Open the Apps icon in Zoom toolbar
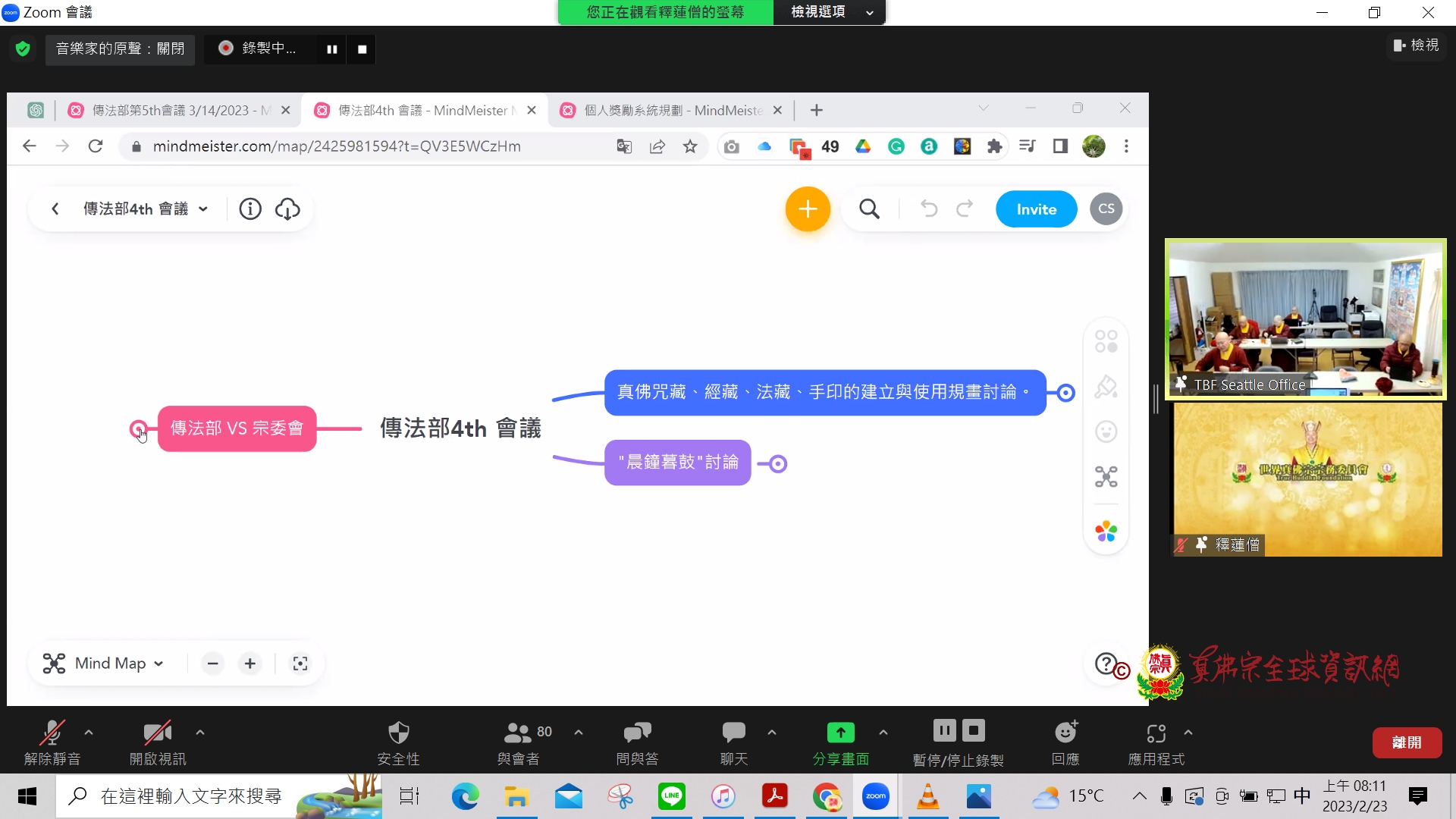The image size is (1456, 819). tap(1156, 733)
